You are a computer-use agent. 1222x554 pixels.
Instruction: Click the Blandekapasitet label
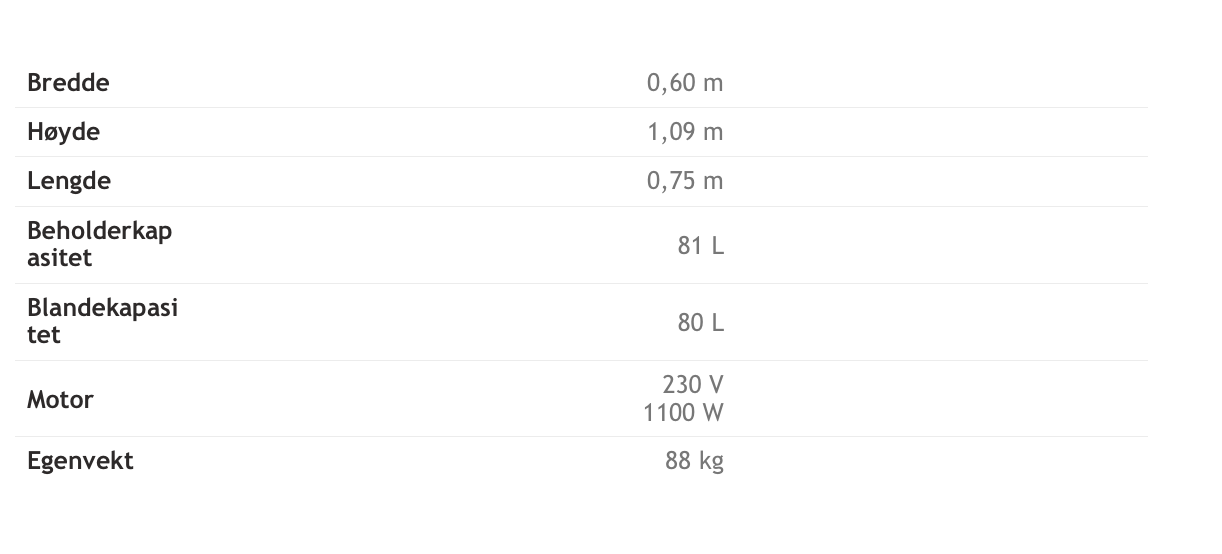[x=102, y=321]
